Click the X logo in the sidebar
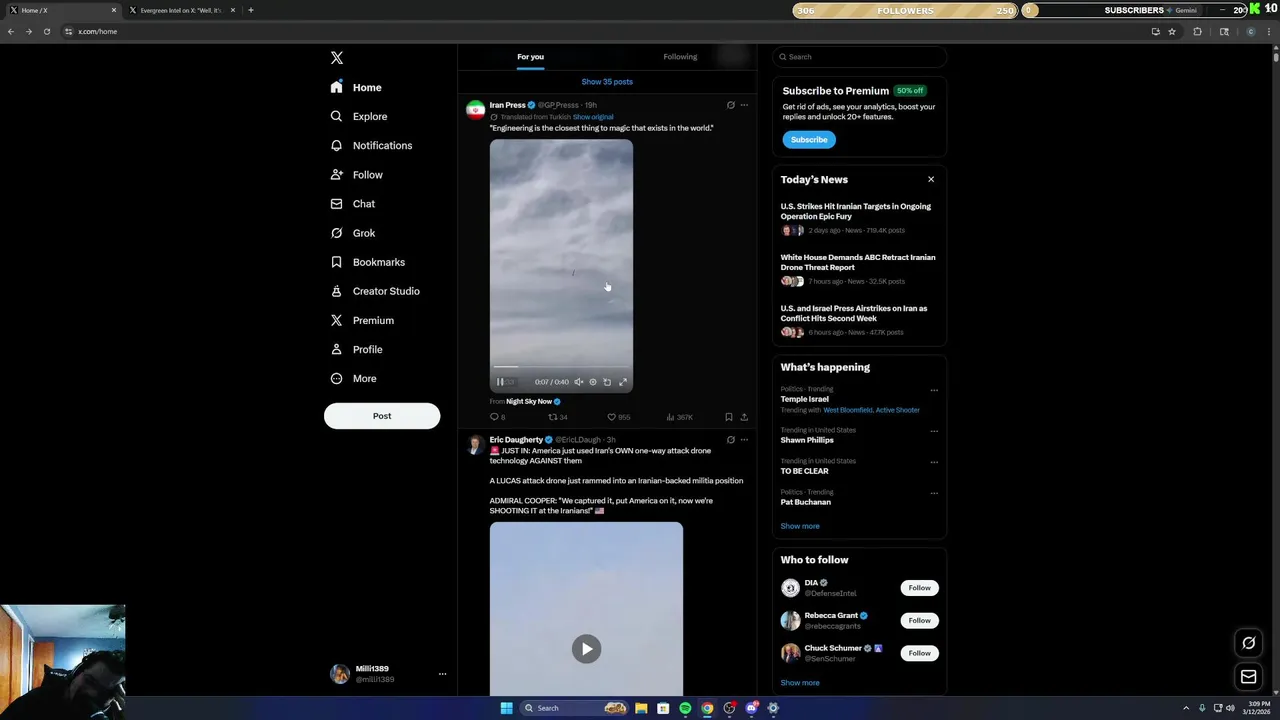 pos(337,58)
